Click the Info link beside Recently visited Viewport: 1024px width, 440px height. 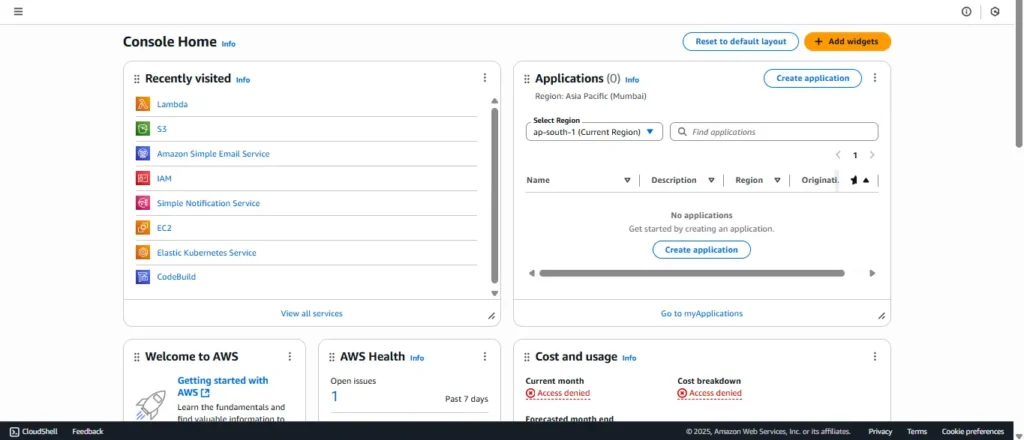pos(243,80)
